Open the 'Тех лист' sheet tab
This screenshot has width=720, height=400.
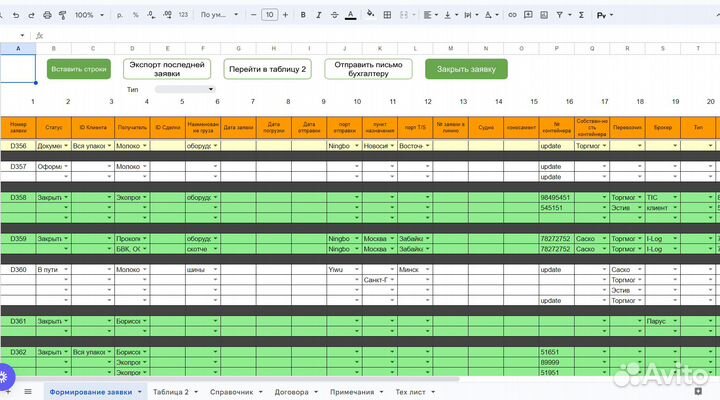tap(411, 392)
